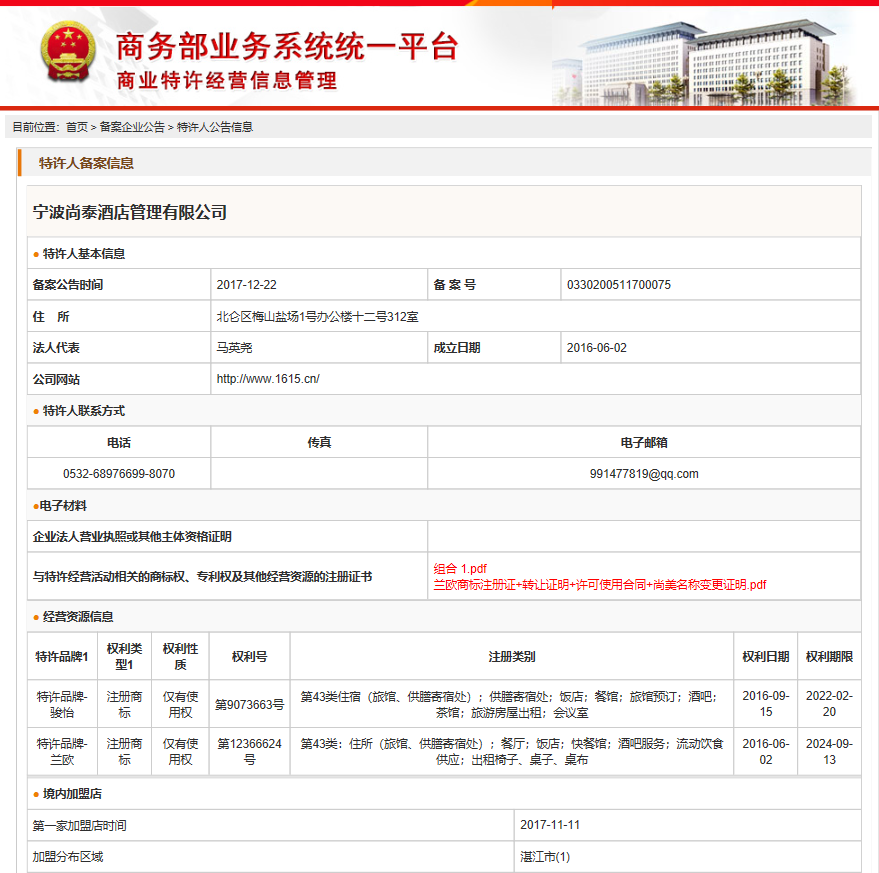
Task: Open company website http://www.1615.cn/
Action: point(268,379)
